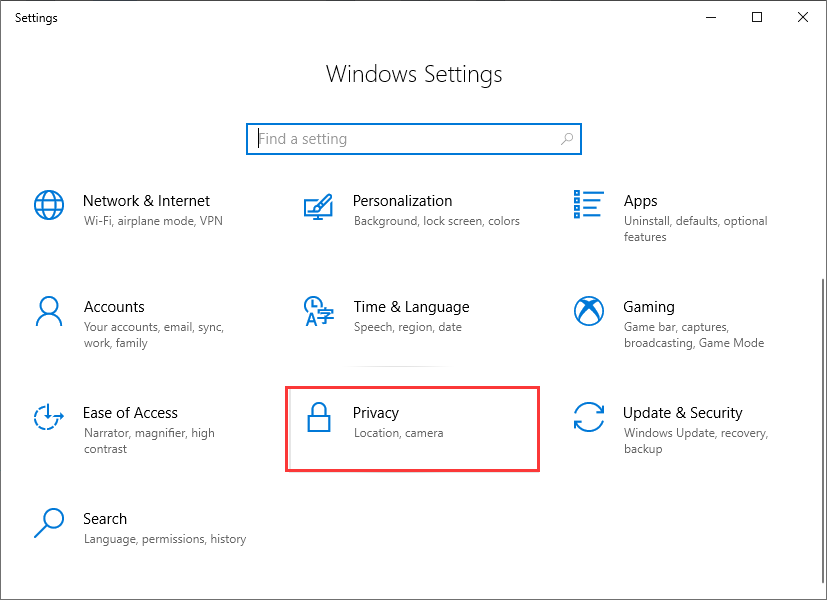Screen dimensions: 827x600
Task: Open the Privacy settings title
Action: click(376, 413)
